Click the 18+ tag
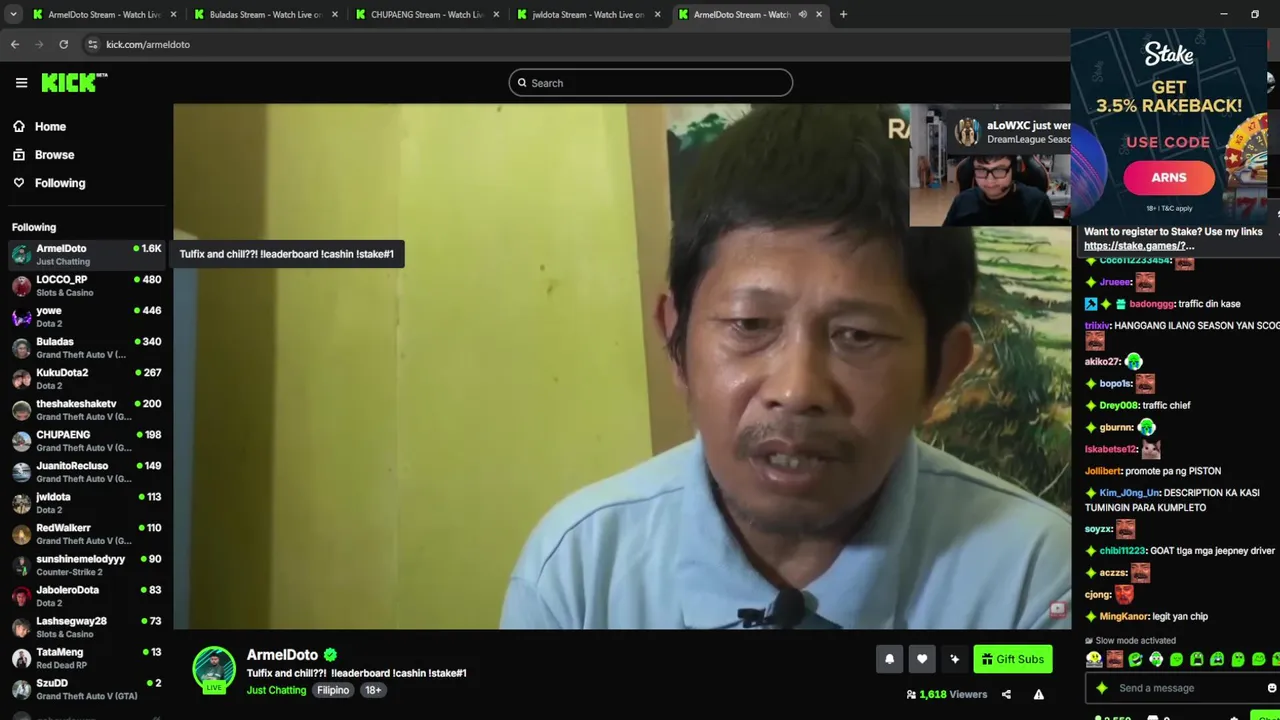Viewport: 1280px width, 720px height. click(373, 690)
